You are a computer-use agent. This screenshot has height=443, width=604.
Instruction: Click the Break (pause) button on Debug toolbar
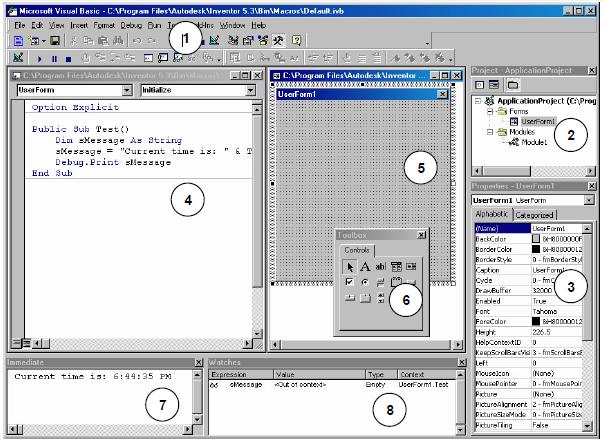tap(54, 59)
